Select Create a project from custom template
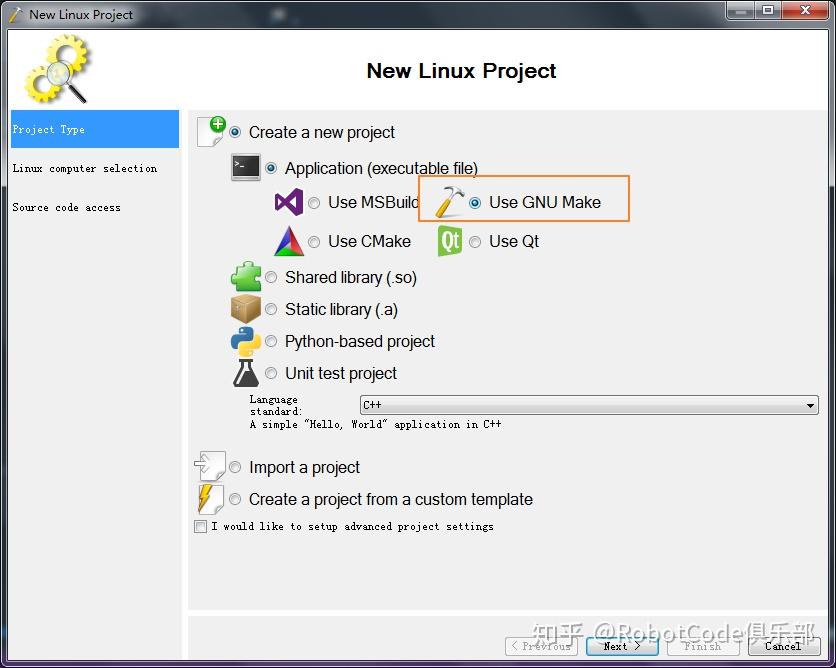The height and width of the screenshot is (668, 836). tap(235, 499)
